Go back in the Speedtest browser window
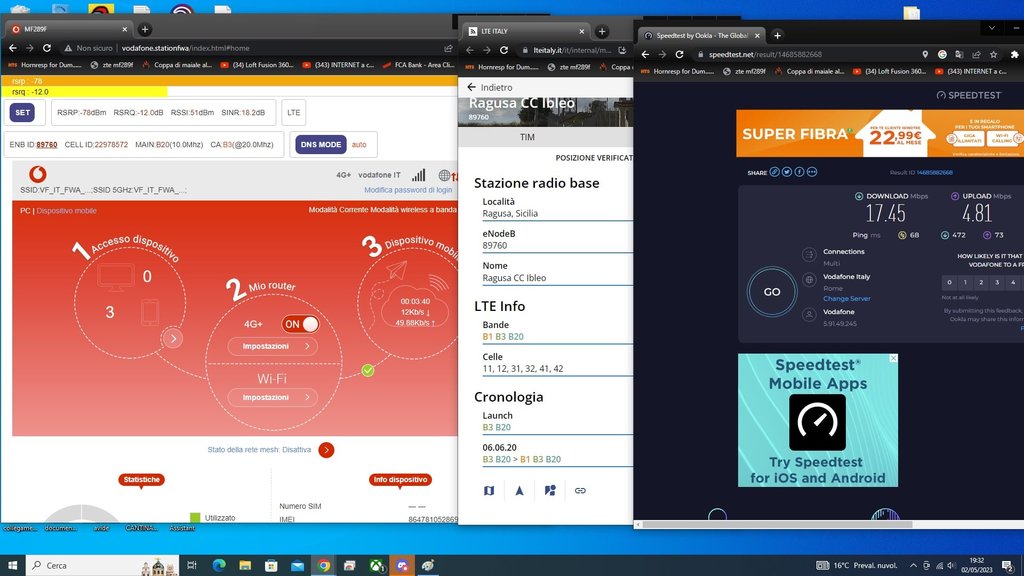1024x576 pixels. pos(645,54)
